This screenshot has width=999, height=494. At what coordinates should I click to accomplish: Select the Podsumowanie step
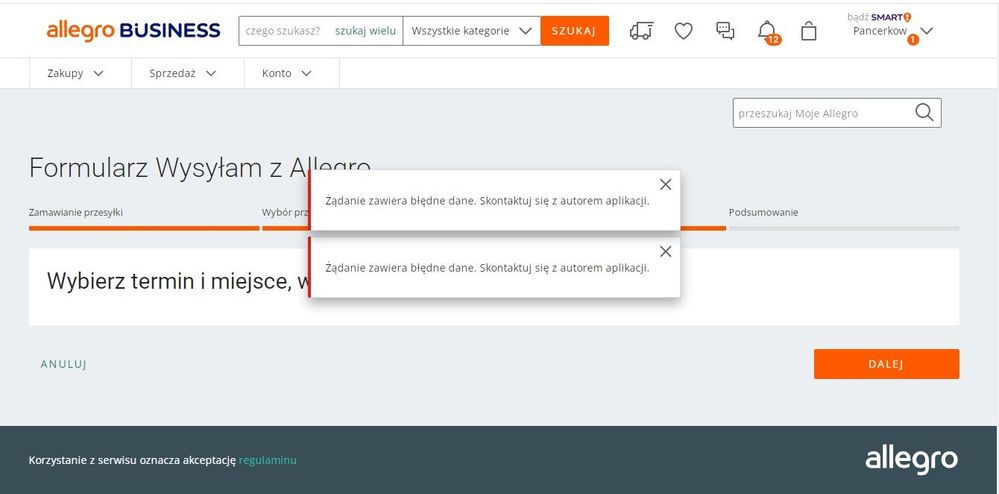point(763,212)
